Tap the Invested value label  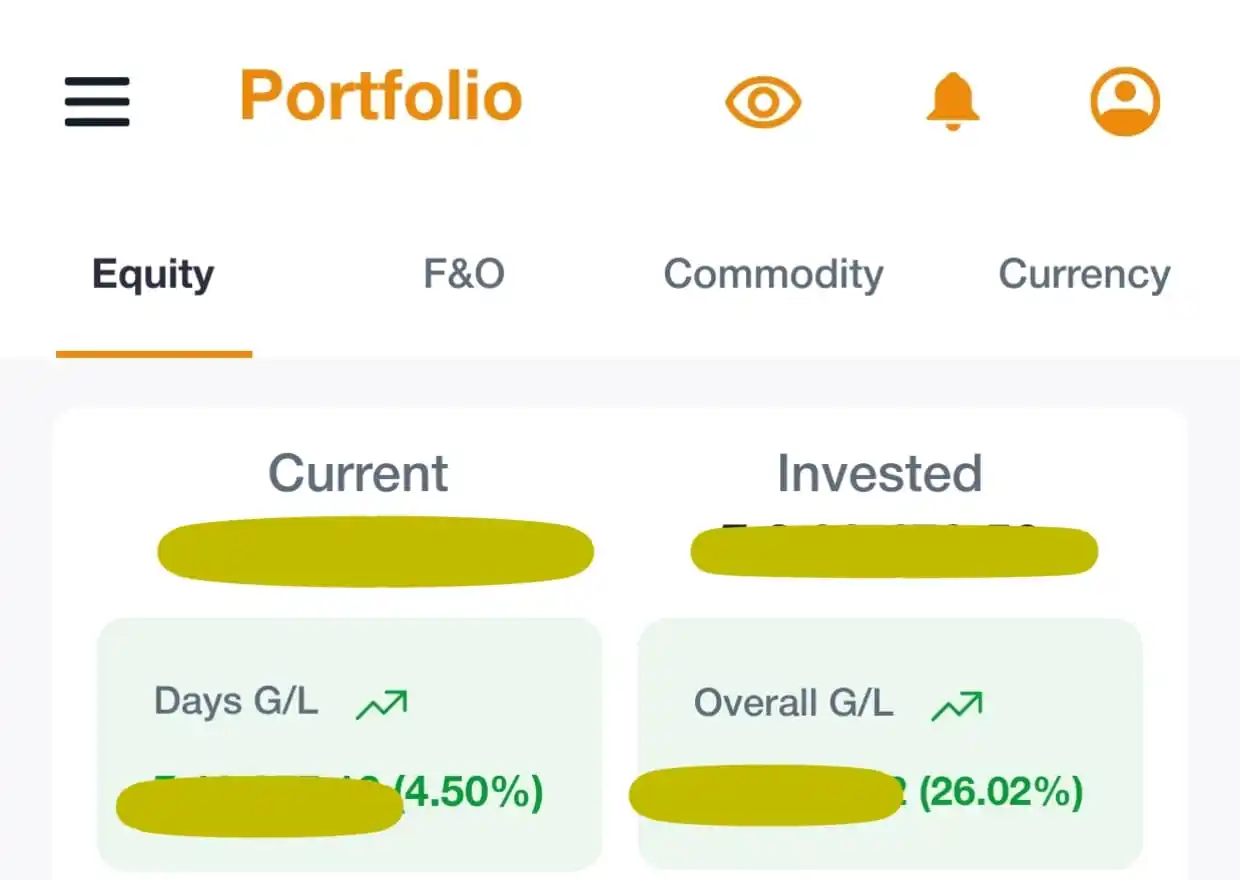tap(880, 473)
